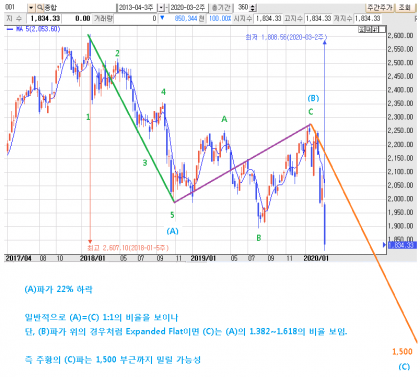Click the end date field 2020-03-2주
Viewport: 420px width, 377px height.
coord(188,7)
